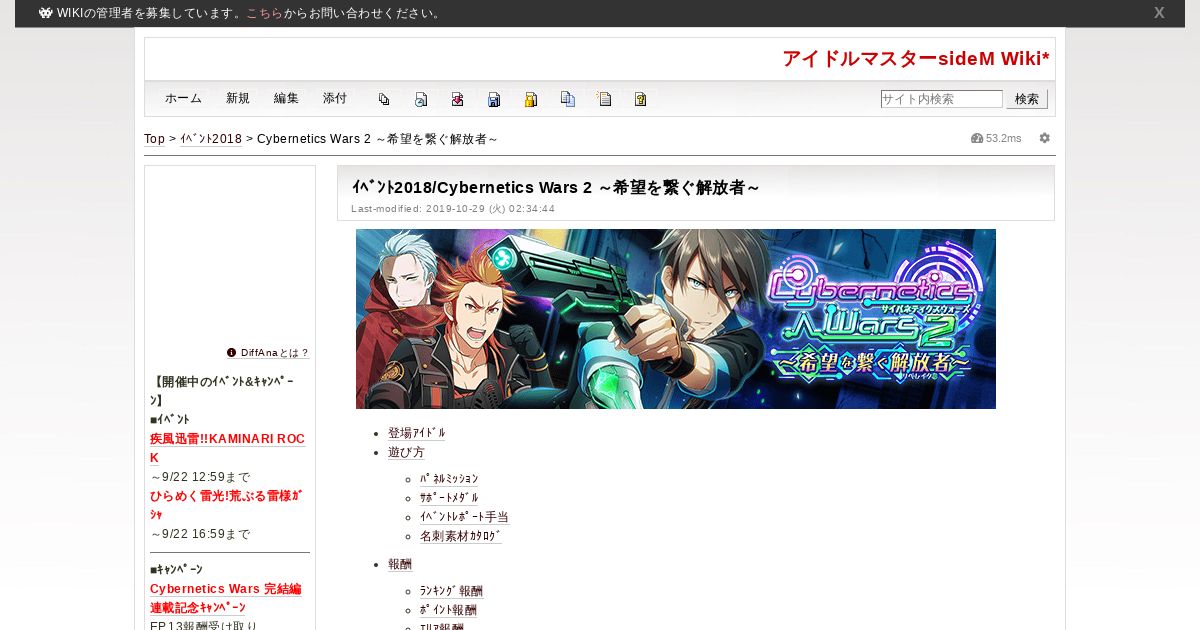Click the Cybernetics Wars 2 banner image
The width and height of the screenshot is (1200, 630).
pos(676,319)
